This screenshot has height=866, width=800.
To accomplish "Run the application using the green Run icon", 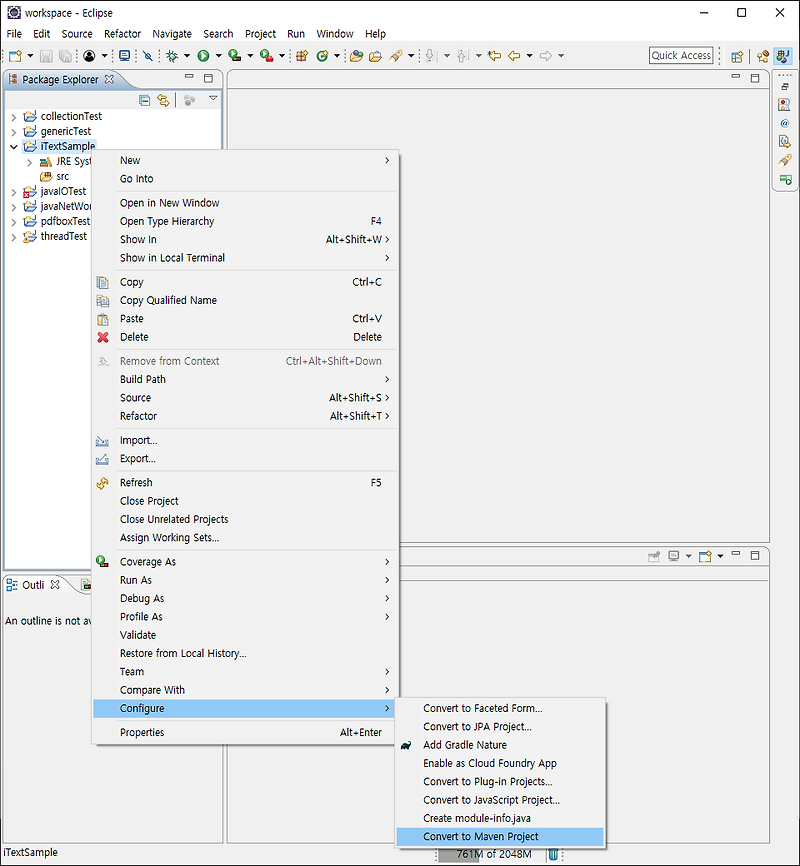I will coord(202,55).
